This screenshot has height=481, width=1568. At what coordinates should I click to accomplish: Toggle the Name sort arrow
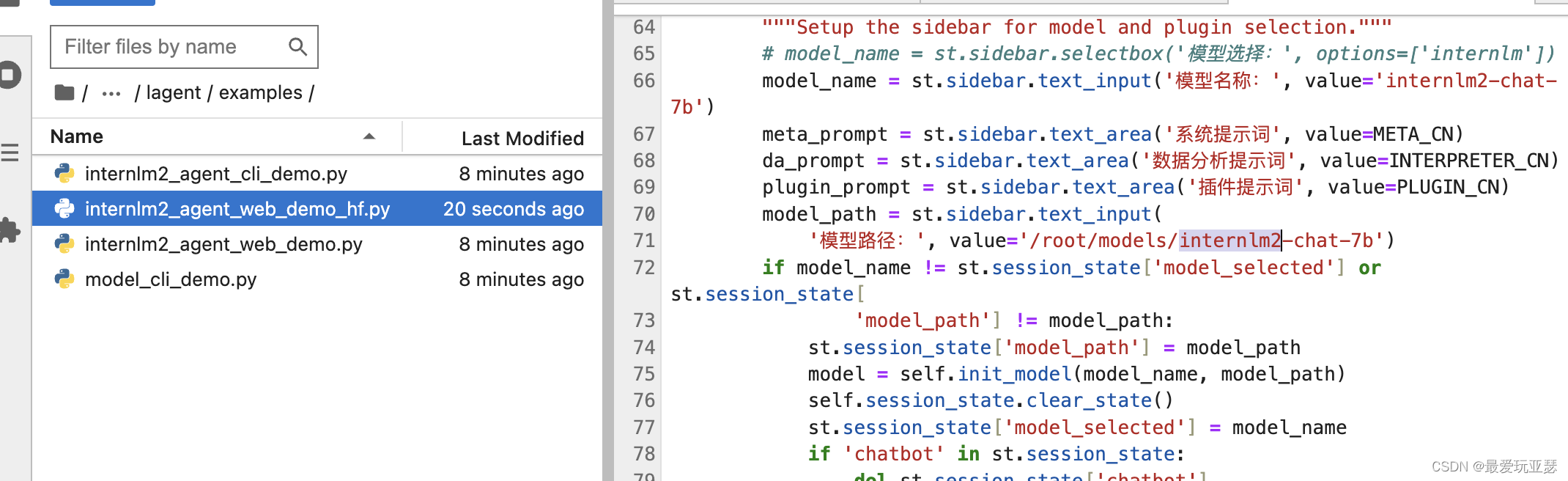tap(369, 136)
